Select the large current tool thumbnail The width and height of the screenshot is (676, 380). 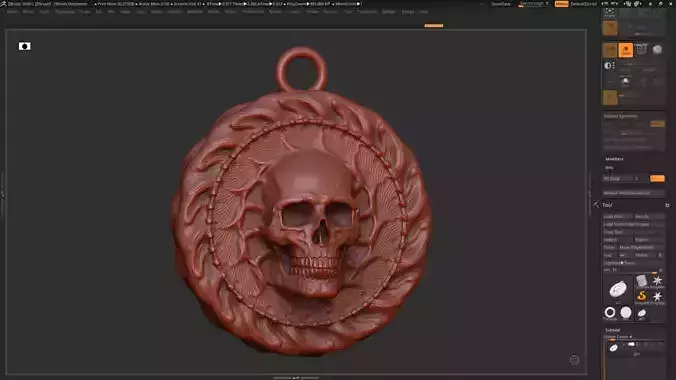(618, 289)
